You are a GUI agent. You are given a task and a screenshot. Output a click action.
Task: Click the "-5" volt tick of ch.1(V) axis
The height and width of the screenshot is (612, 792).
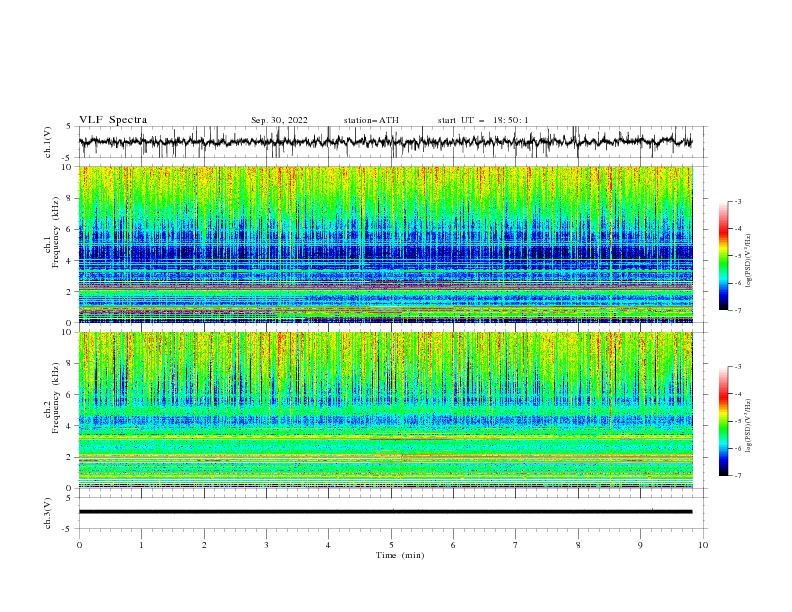(67, 158)
